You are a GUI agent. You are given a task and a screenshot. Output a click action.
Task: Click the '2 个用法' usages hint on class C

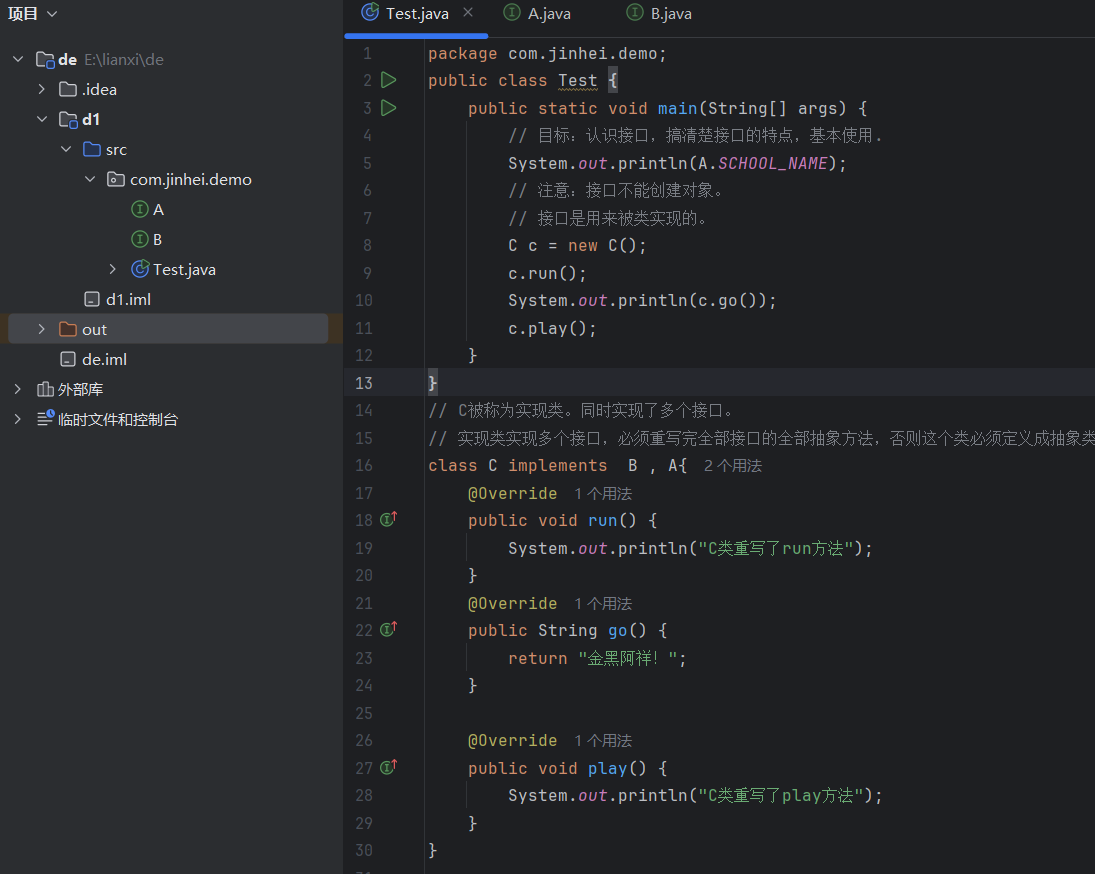click(x=733, y=466)
